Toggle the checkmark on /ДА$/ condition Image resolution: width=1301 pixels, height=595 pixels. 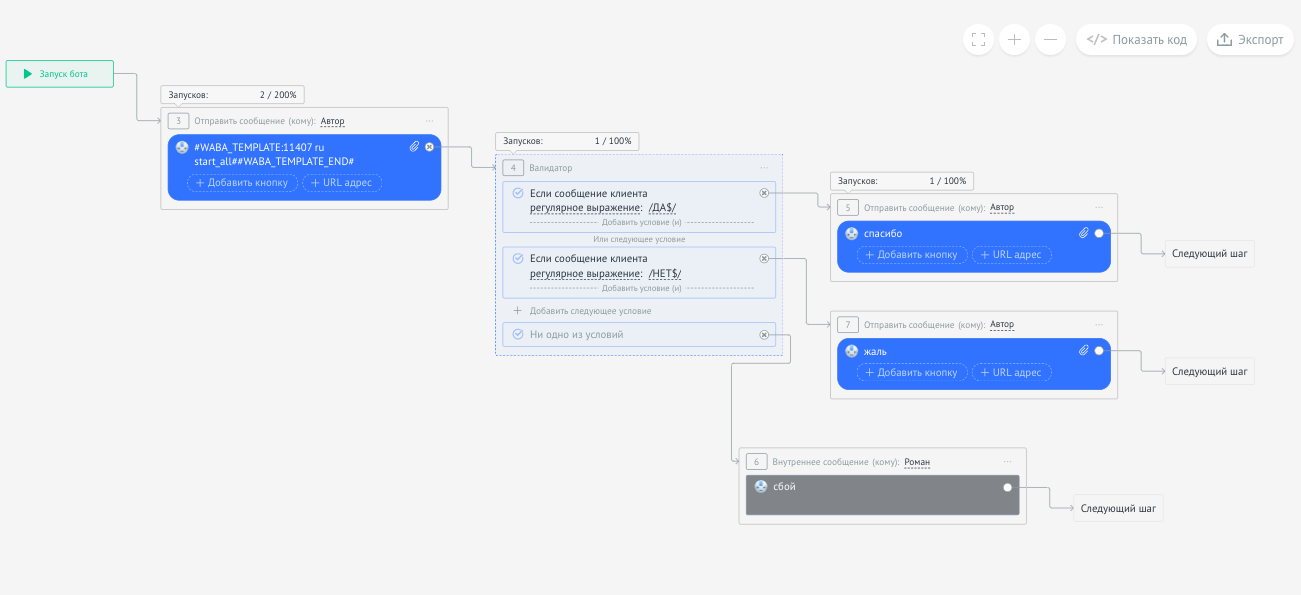(x=517, y=193)
